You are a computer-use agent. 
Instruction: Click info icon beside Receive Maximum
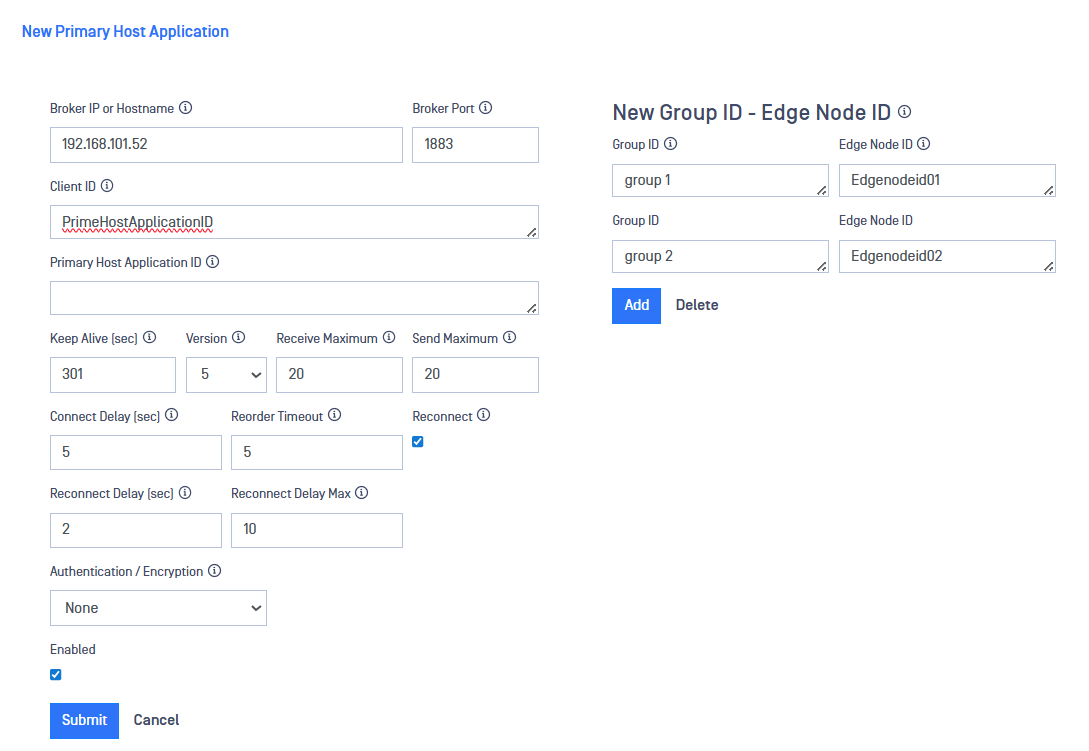(389, 338)
